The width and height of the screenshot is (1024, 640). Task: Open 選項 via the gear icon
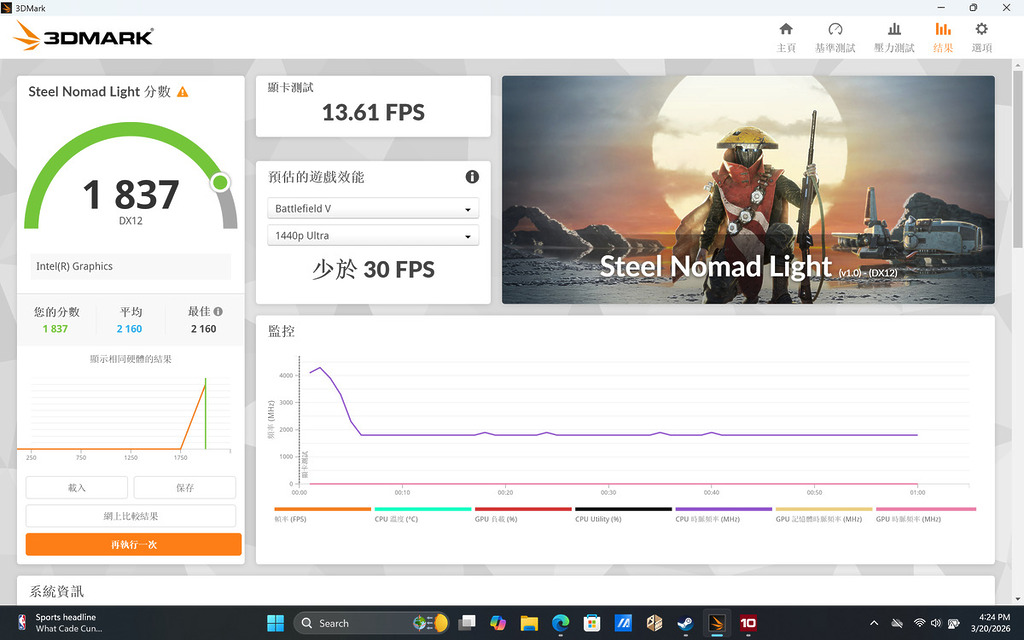[981, 35]
